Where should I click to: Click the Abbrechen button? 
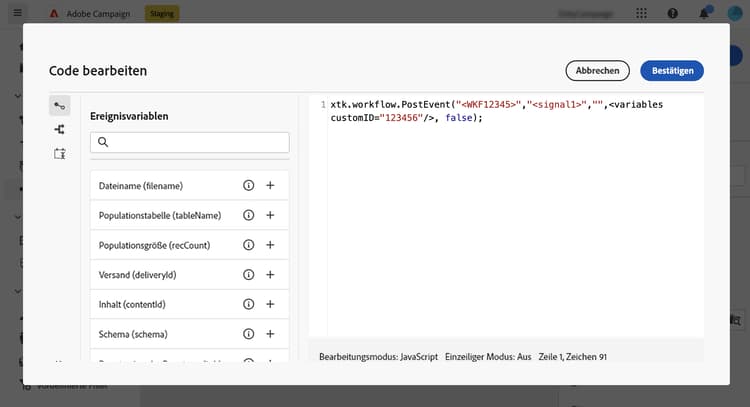pos(597,70)
